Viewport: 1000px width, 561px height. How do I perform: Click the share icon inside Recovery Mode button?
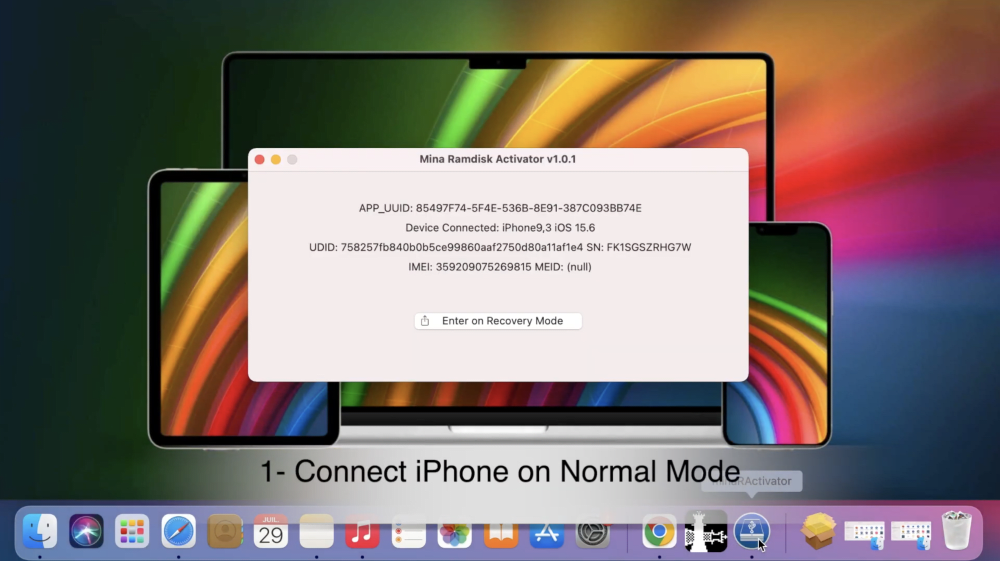425,321
